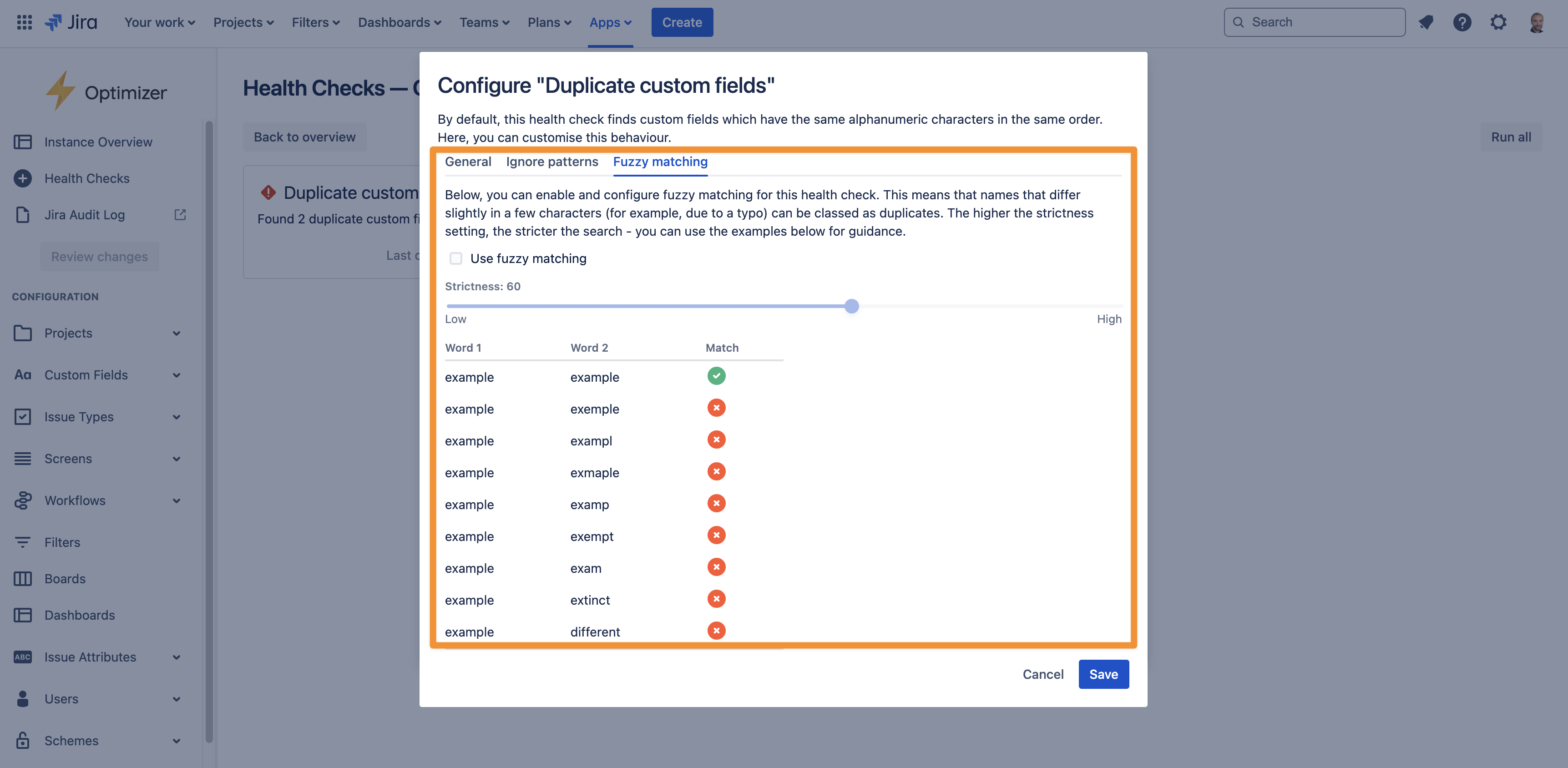
Task: Enable the Use fuzzy matching checkbox
Action: pyautogui.click(x=456, y=258)
